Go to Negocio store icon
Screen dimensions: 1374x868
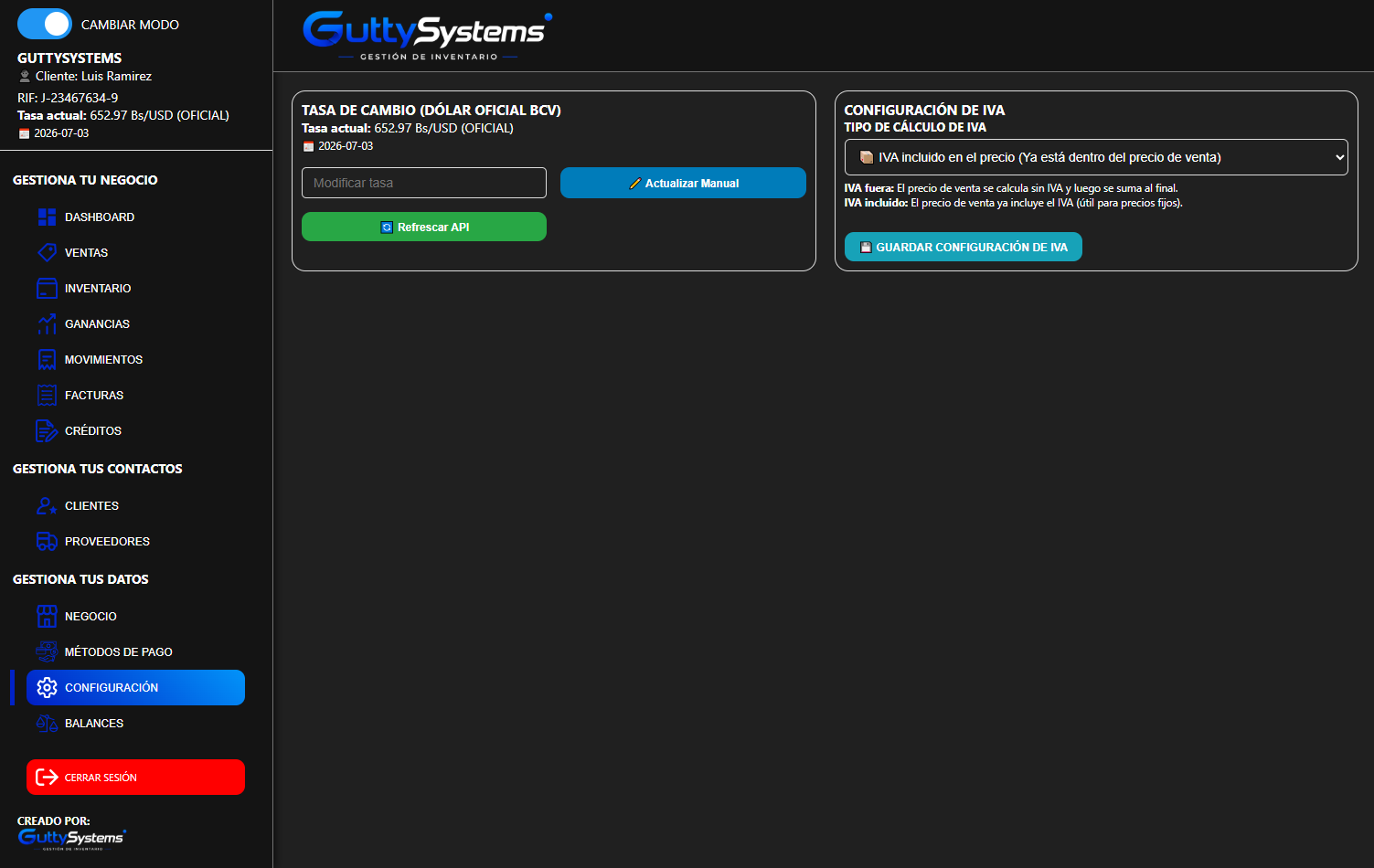tap(47, 616)
